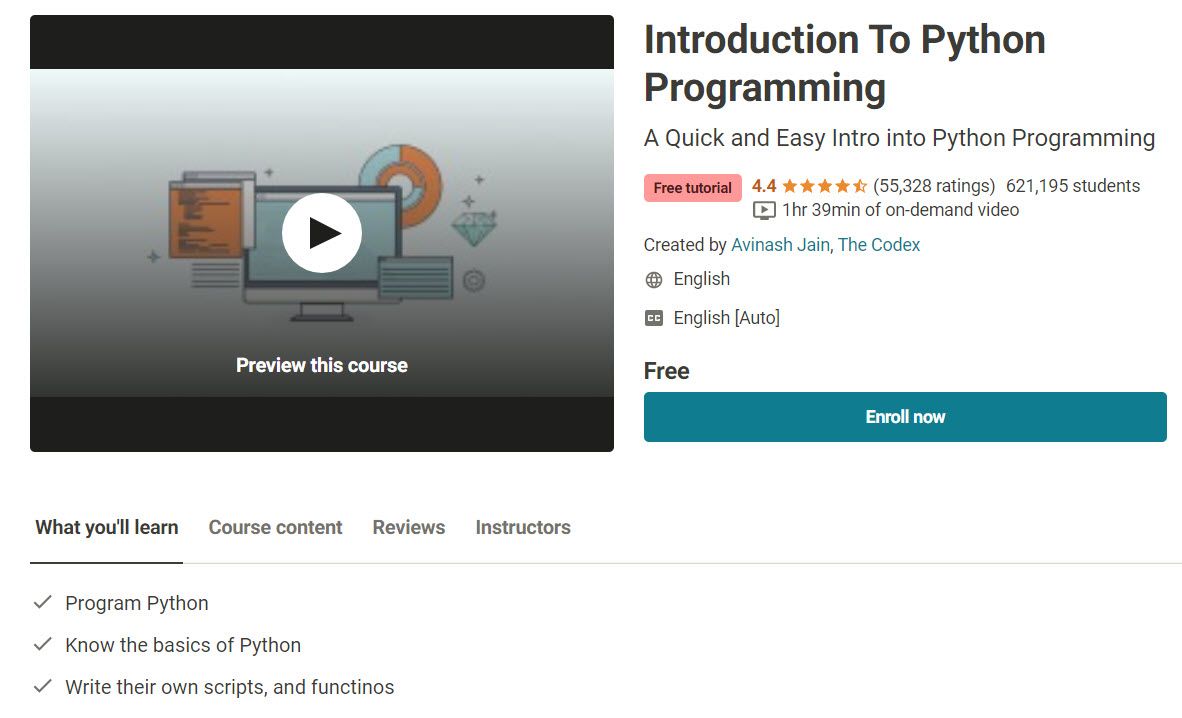Click the 55,328 ratings count
Image resolution: width=1182 pixels, height=718 pixels.
934,186
